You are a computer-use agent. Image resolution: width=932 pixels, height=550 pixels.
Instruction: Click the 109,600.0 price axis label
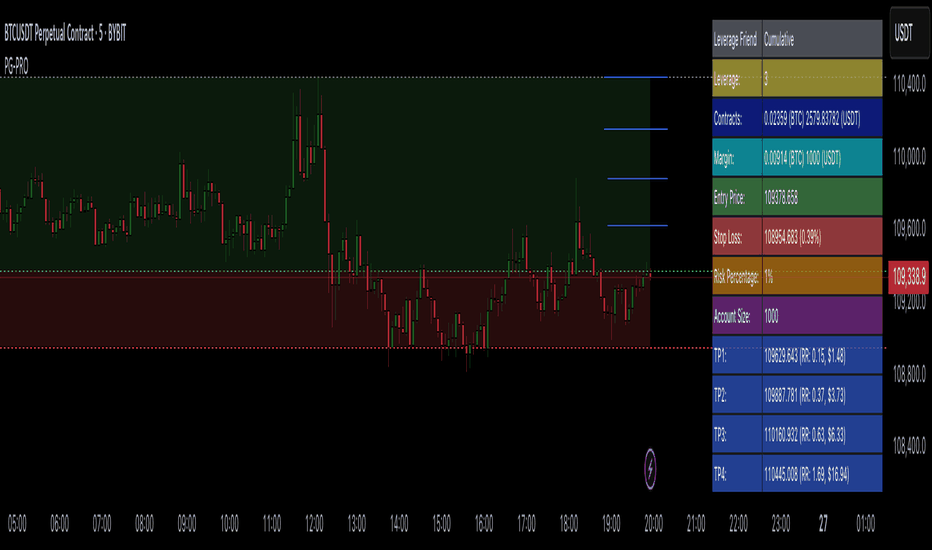pyautogui.click(x=909, y=228)
